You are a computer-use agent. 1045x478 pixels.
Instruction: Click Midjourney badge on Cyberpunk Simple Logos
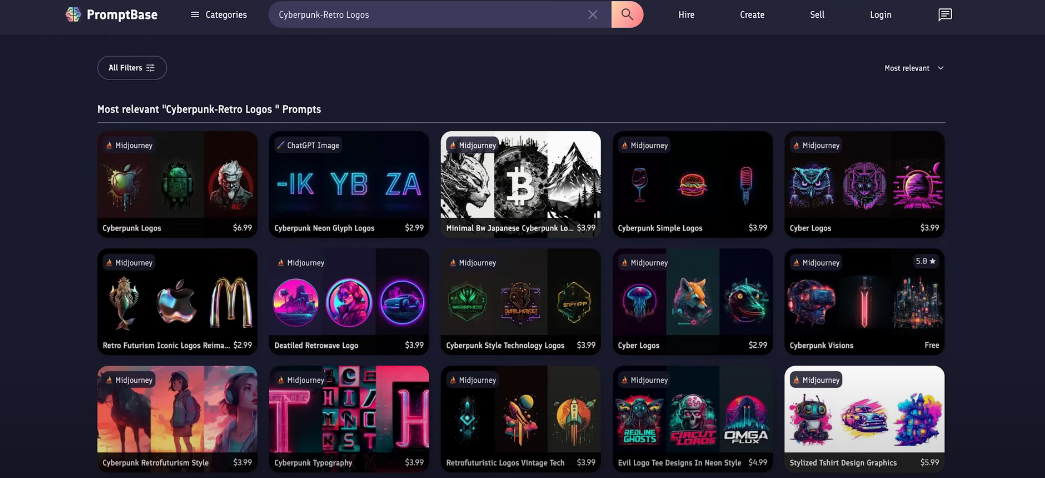644,145
